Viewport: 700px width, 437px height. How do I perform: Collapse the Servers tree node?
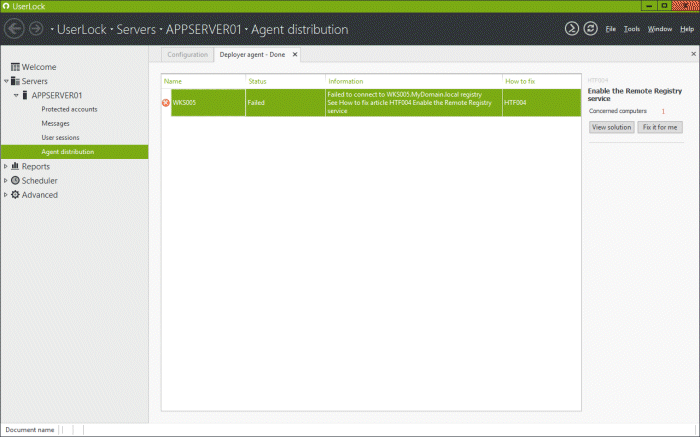tap(6, 81)
